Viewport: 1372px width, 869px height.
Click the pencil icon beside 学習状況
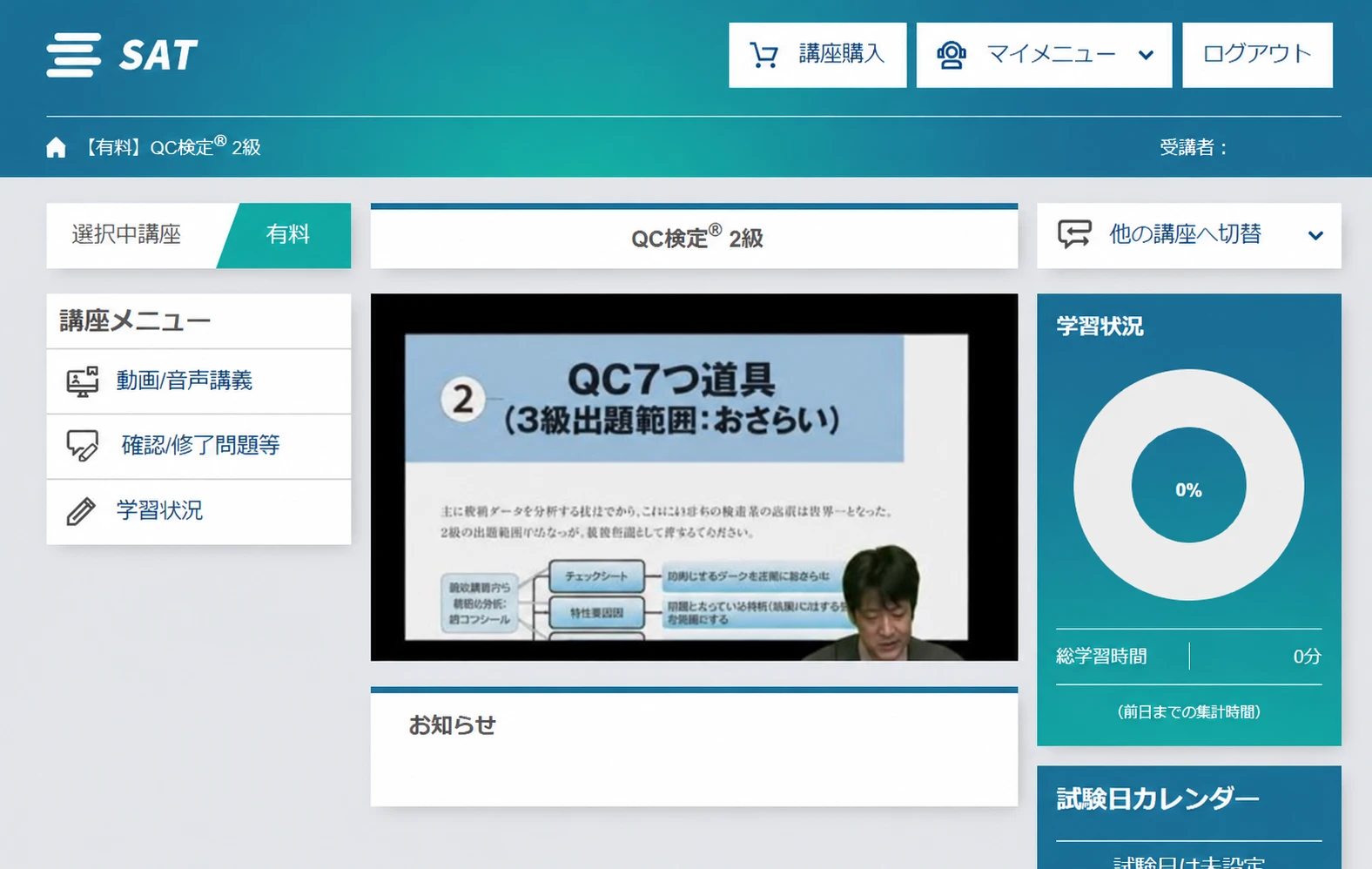[x=81, y=511]
